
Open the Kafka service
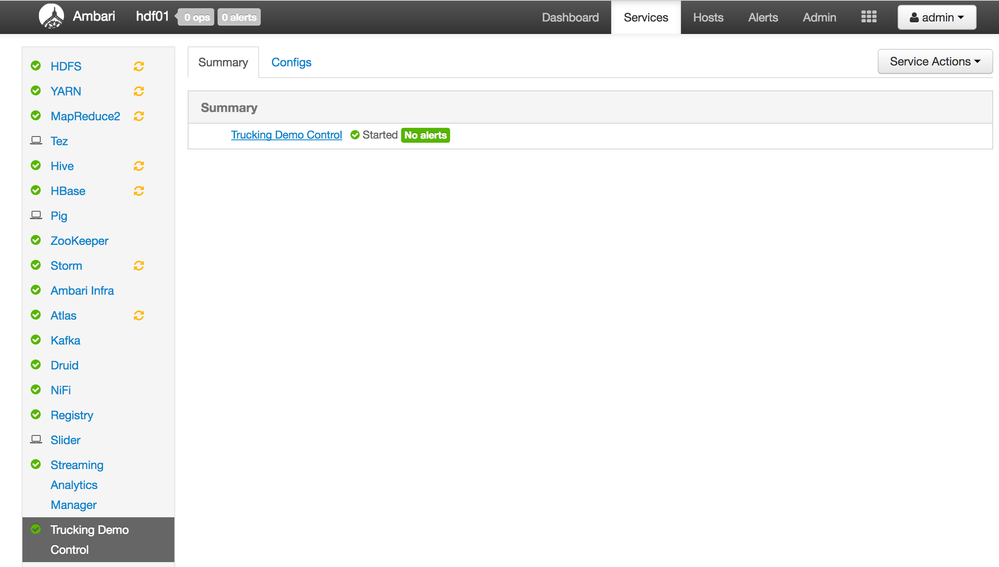click(65, 340)
